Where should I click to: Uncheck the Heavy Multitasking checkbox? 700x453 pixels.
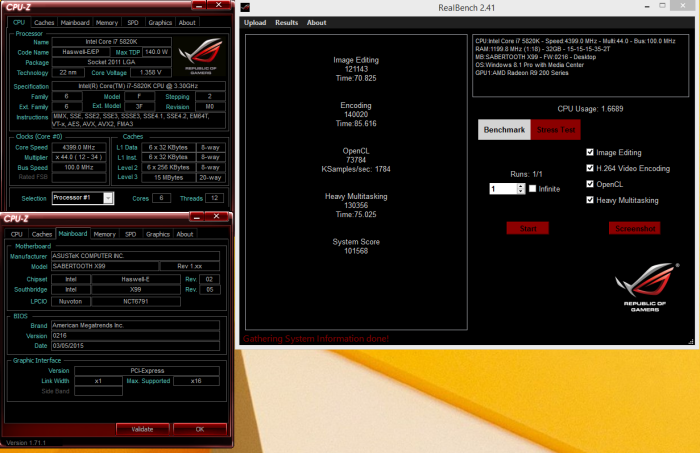coord(590,200)
